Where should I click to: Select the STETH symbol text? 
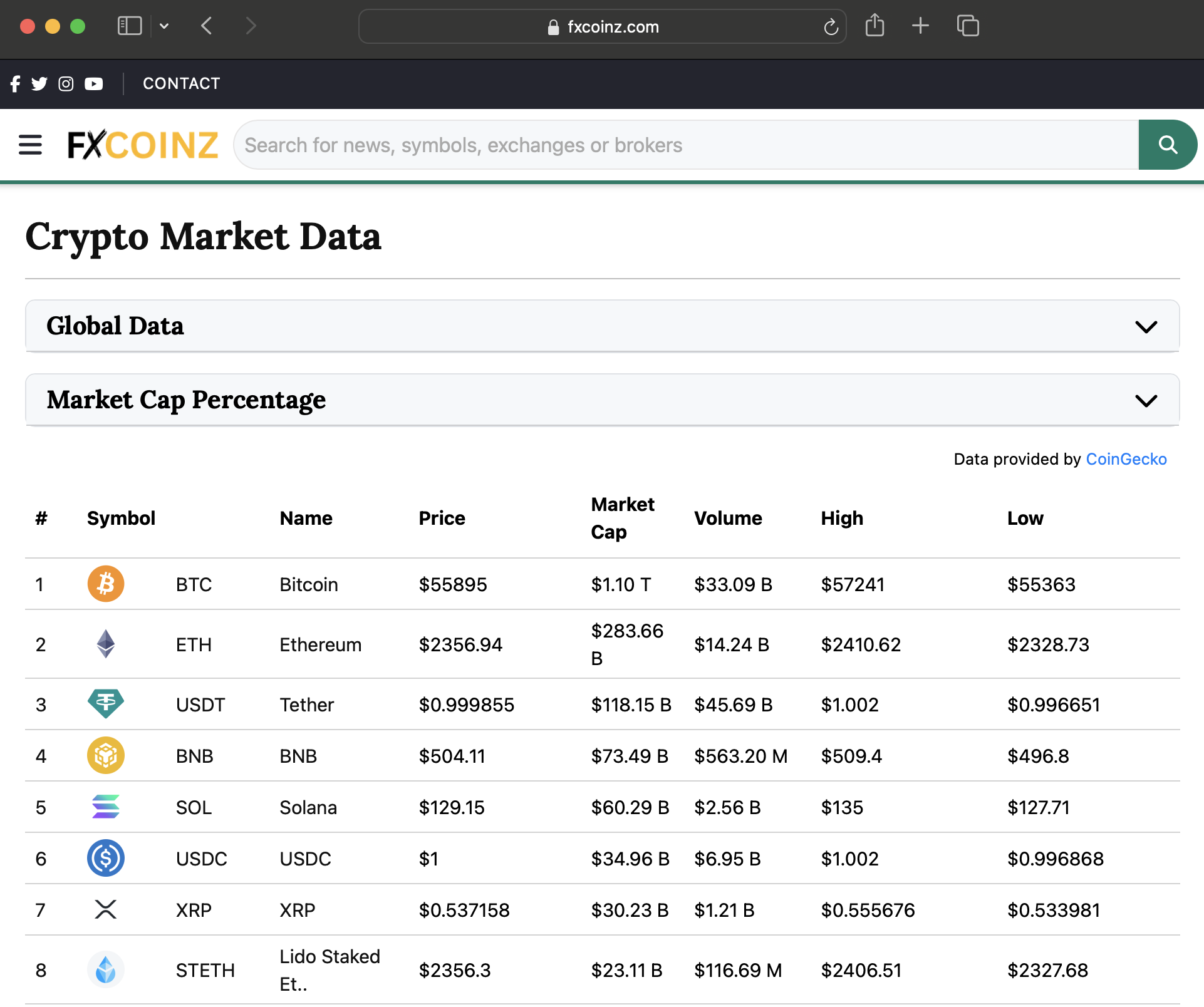[205, 970]
